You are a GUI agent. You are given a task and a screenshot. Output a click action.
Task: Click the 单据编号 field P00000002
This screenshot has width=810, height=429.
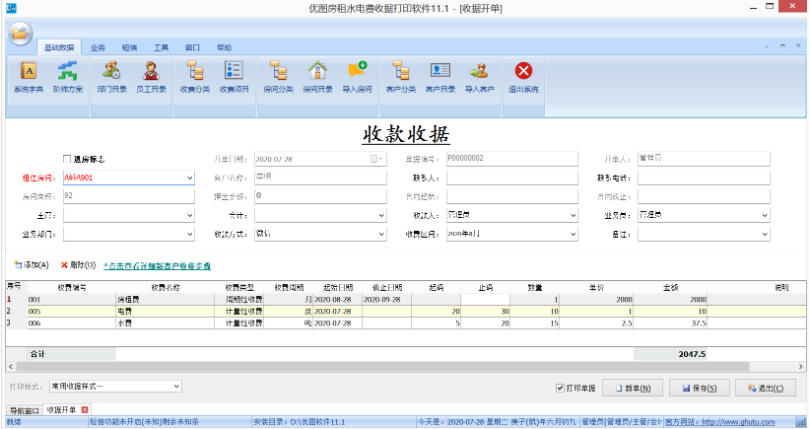512,159
